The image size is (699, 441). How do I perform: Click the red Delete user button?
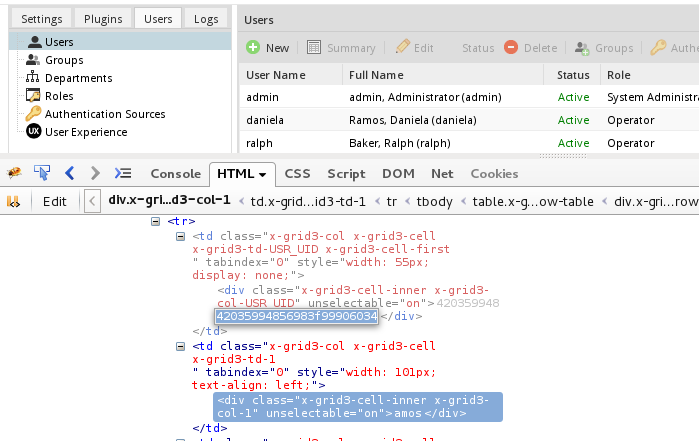click(530, 47)
